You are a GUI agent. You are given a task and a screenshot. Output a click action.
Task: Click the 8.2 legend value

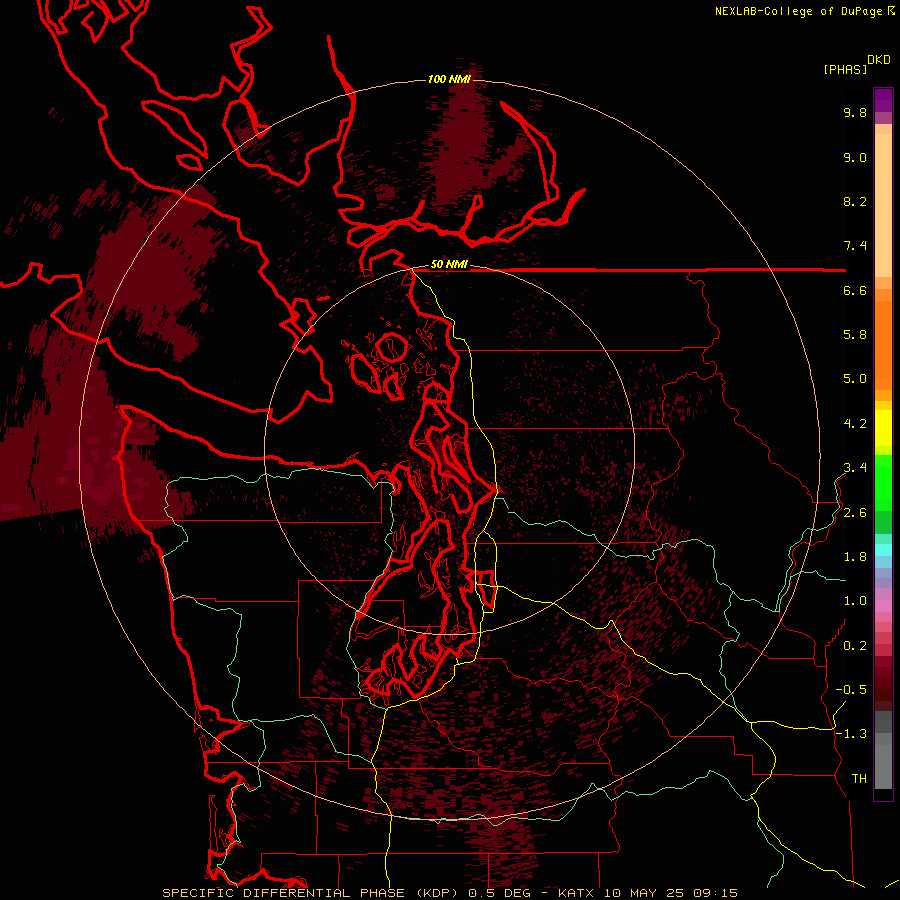click(x=855, y=201)
